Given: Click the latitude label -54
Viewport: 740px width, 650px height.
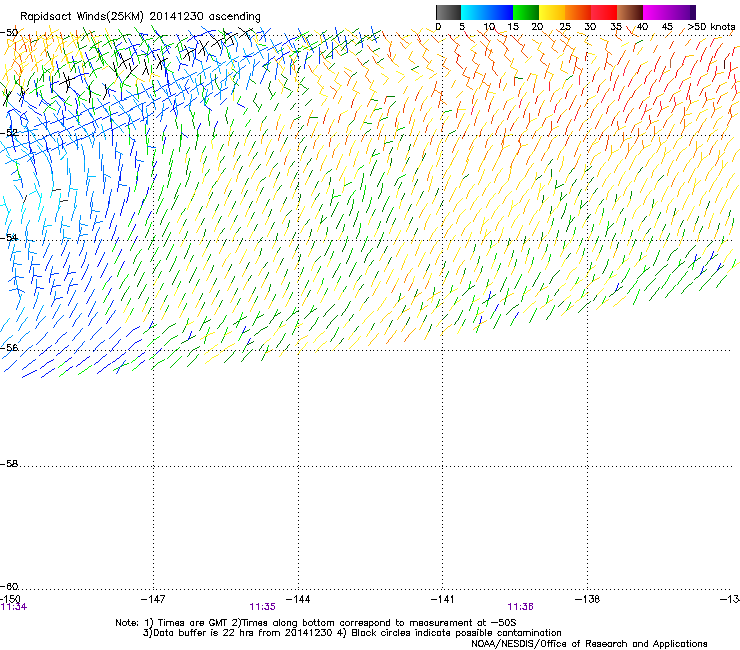Looking at the screenshot, I should (9, 237).
